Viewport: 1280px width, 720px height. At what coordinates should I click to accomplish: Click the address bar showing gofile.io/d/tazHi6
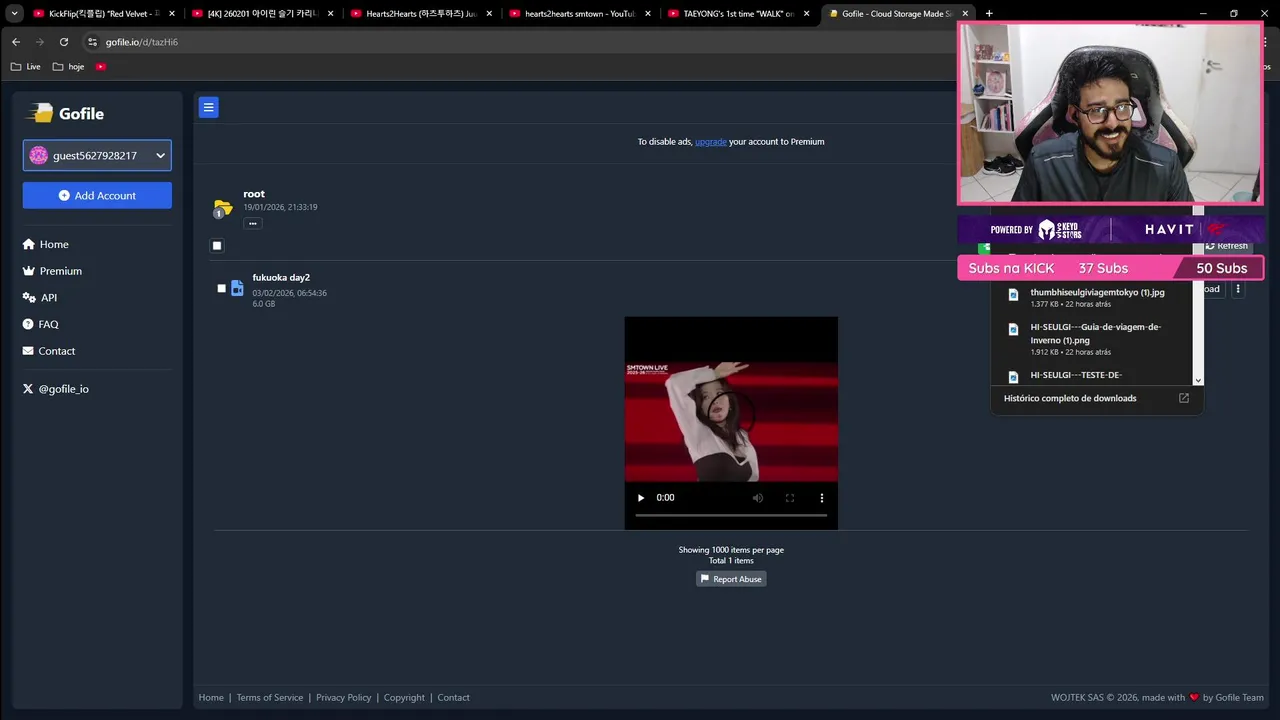click(141, 42)
